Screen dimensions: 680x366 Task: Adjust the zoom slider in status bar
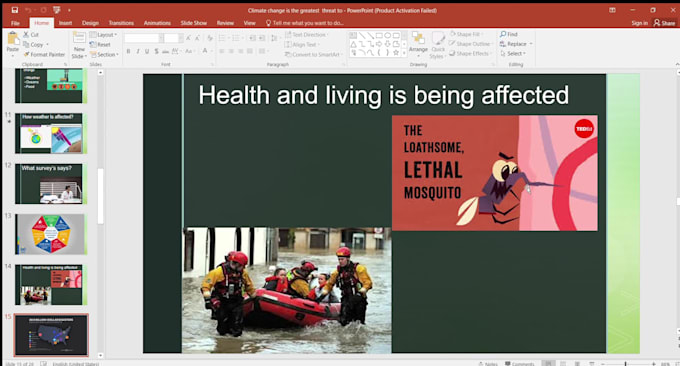click(x=625, y=363)
